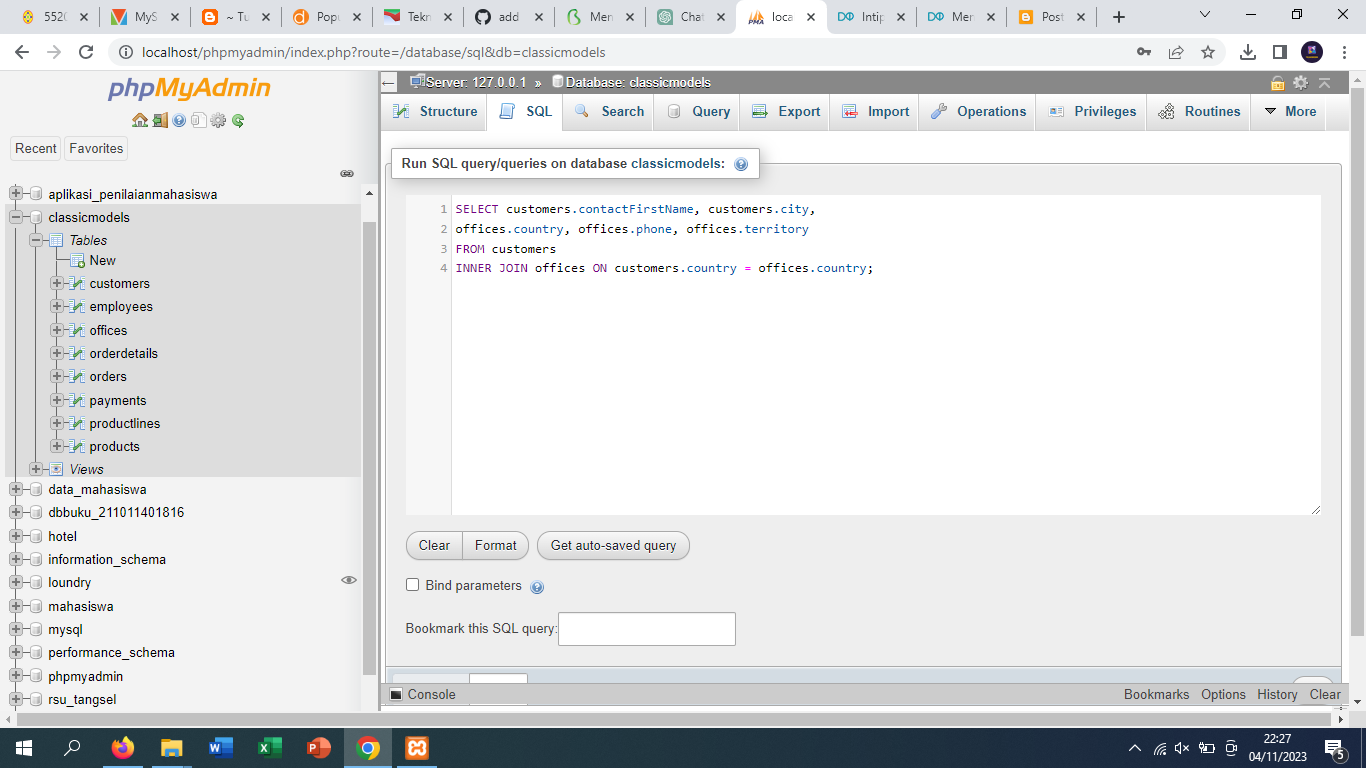Open page-related settings gear at top right

1300,83
